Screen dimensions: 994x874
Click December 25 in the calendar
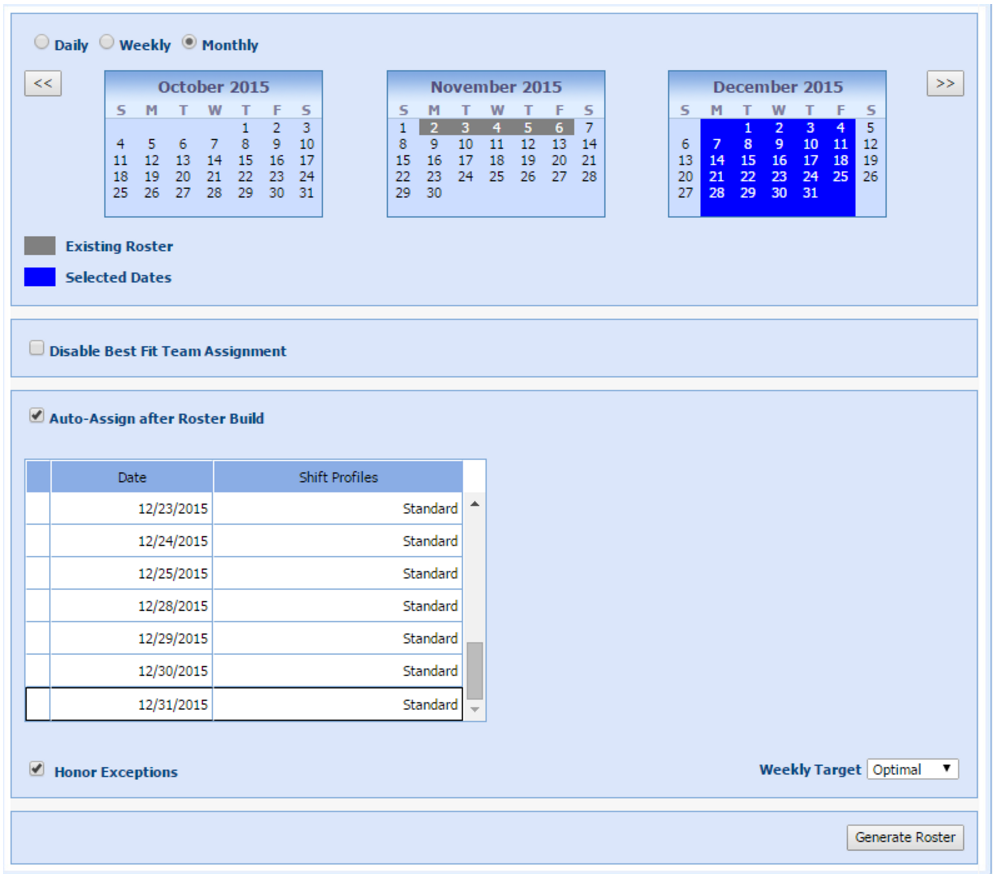tap(840, 177)
